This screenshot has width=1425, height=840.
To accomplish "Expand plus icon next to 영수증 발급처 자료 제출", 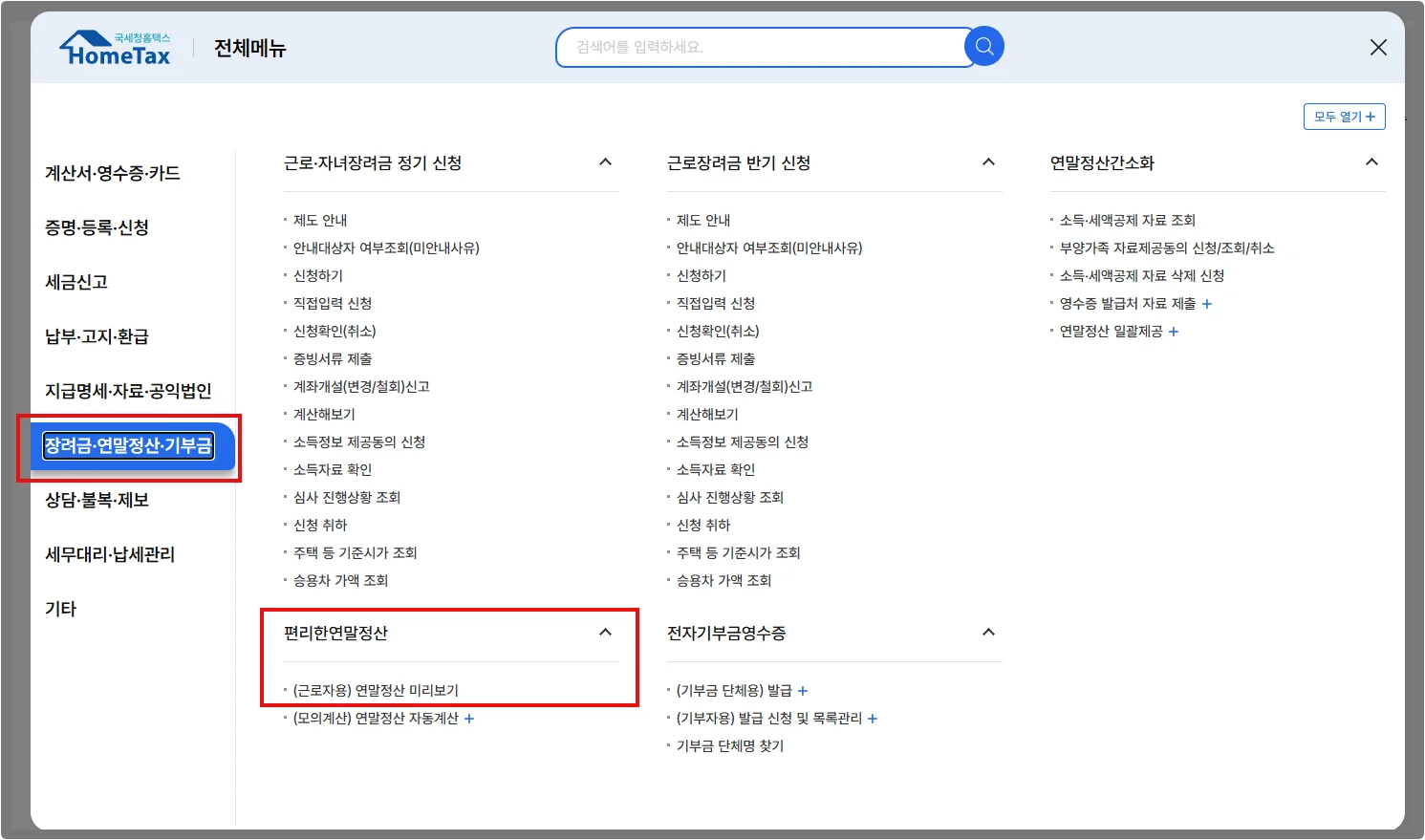I will click(1207, 304).
